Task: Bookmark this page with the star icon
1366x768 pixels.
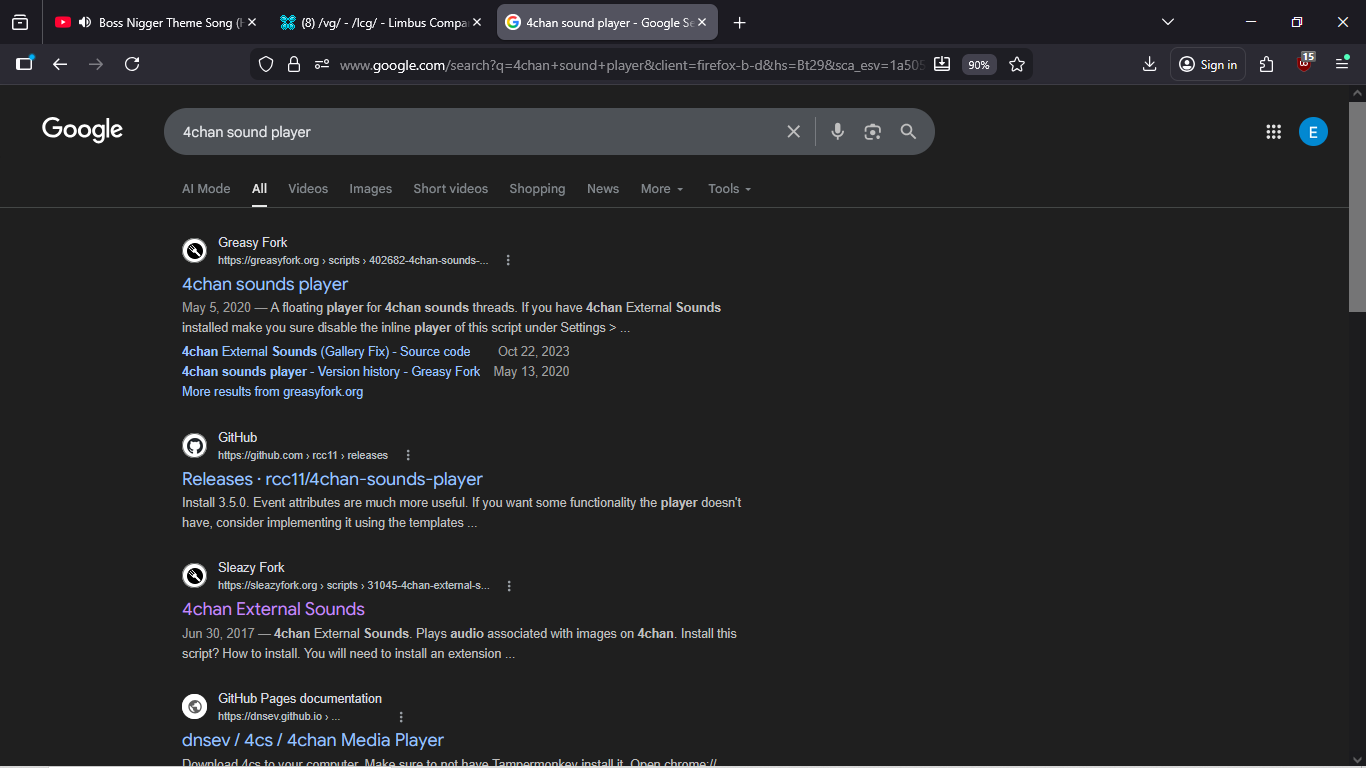Action: click(x=1017, y=64)
